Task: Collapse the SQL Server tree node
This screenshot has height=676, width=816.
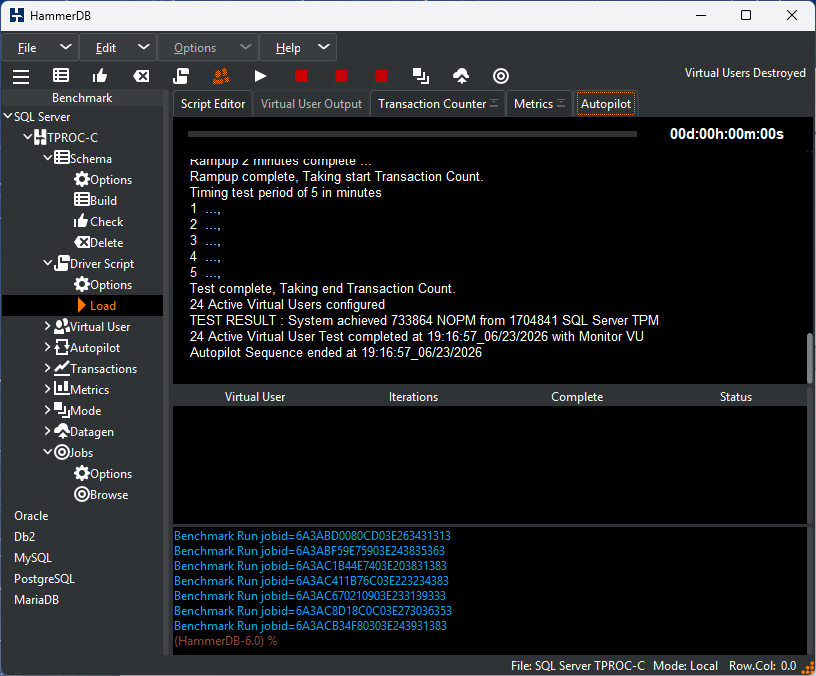Action: click(x=8, y=116)
